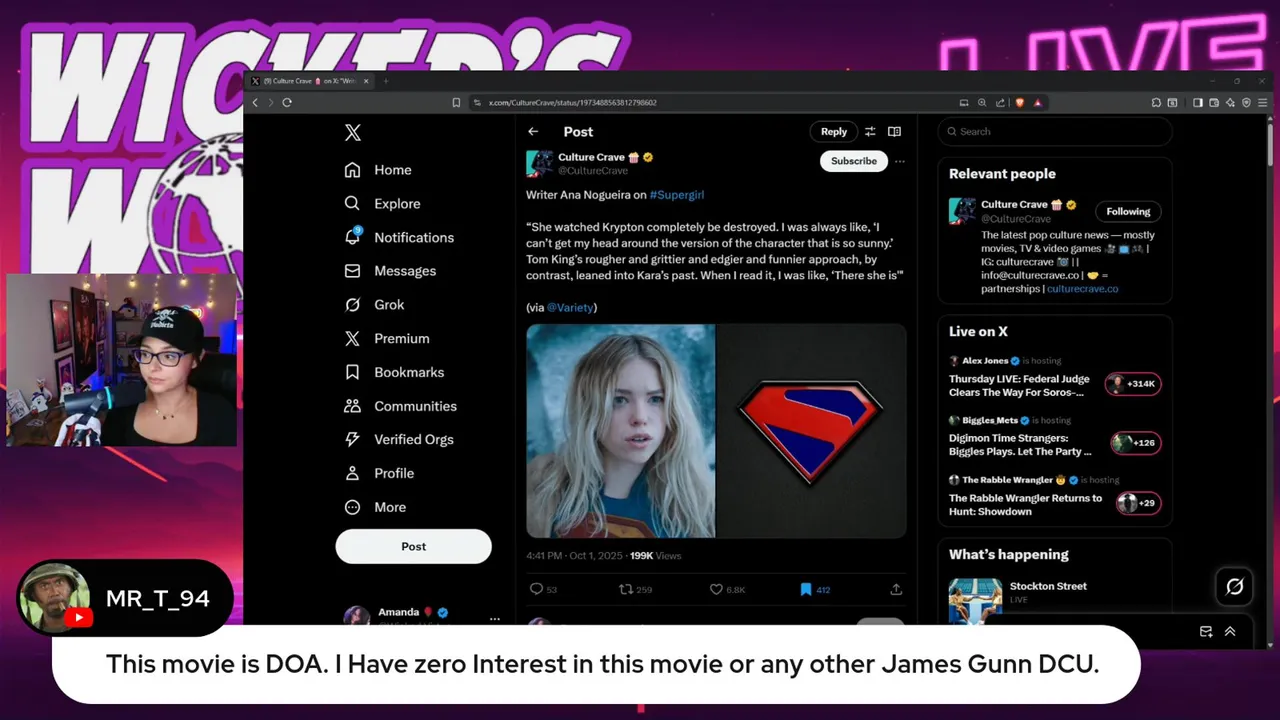
Task: Click the browser forward arrow
Action: tap(270, 102)
